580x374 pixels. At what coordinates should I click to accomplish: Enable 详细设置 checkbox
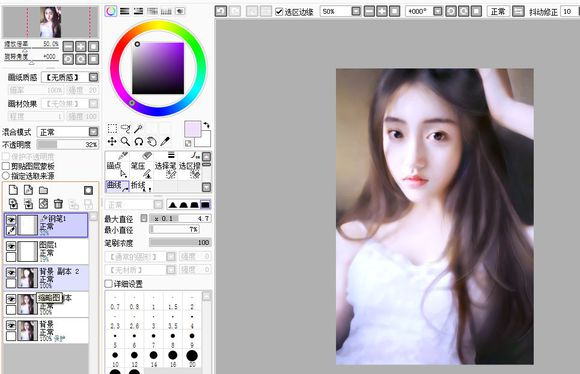[108, 284]
